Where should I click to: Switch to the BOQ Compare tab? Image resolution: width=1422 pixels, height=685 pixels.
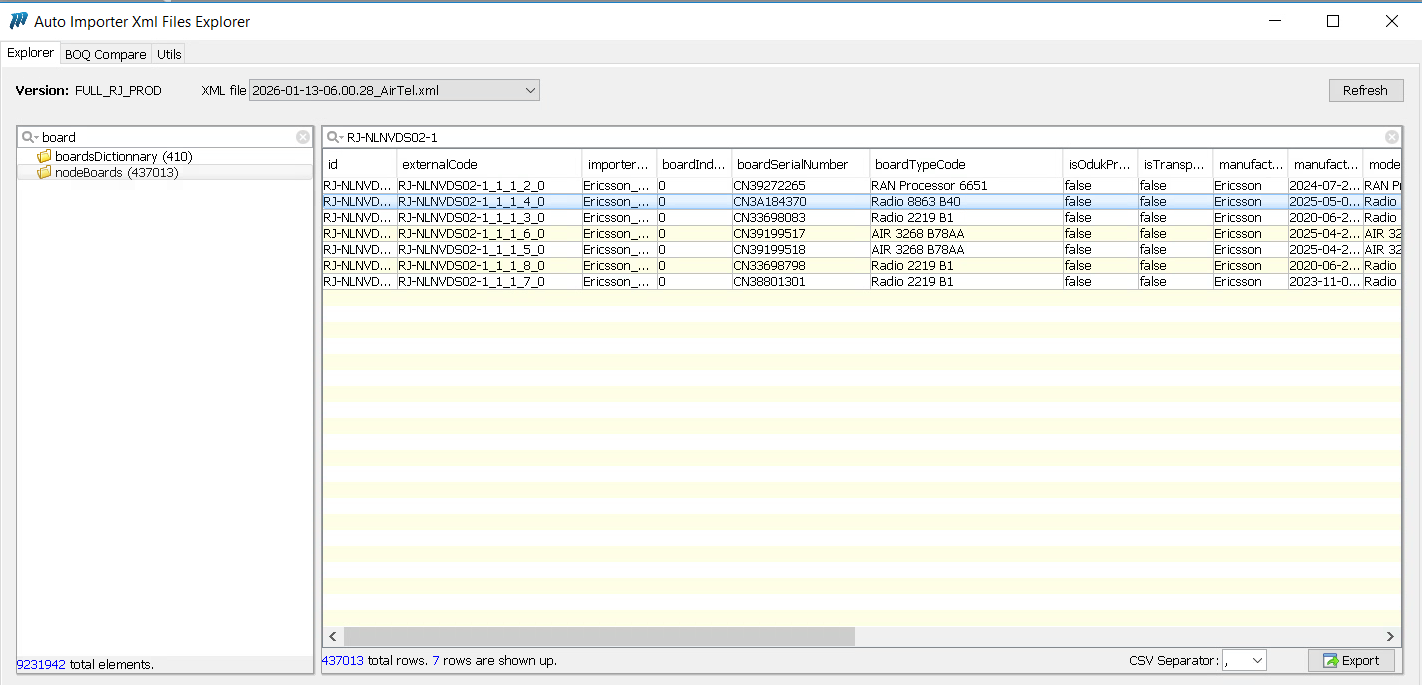pyautogui.click(x=105, y=54)
